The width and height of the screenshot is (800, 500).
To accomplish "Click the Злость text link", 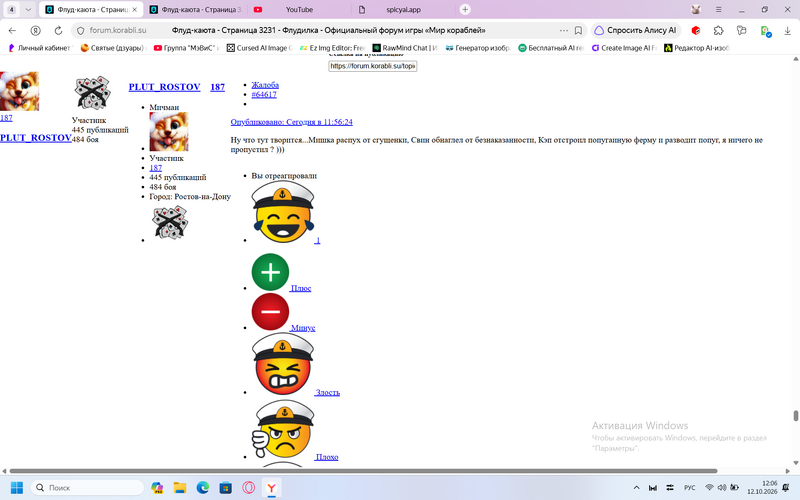I will coord(327,392).
